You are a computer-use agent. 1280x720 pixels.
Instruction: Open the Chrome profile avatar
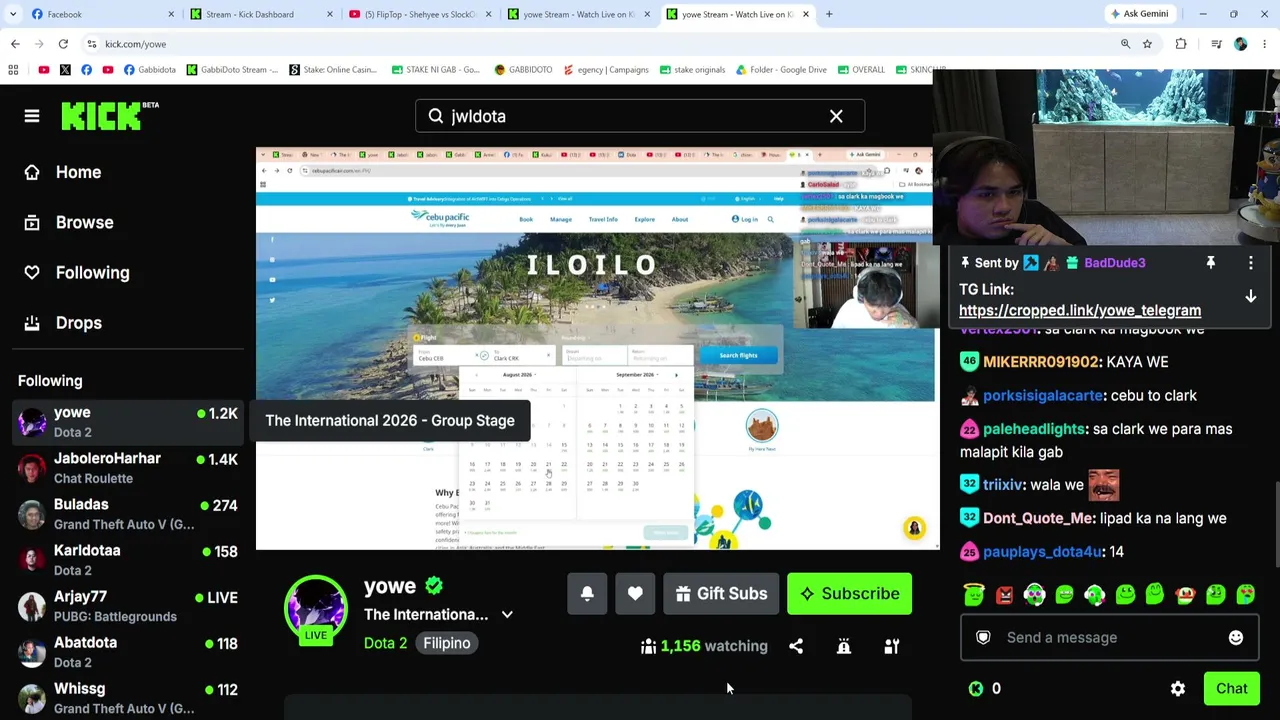coord(1241,44)
